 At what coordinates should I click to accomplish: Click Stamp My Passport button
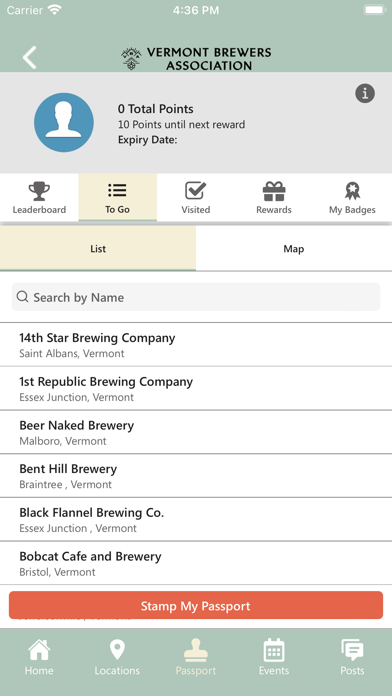pyautogui.click(x=196, y=605)
